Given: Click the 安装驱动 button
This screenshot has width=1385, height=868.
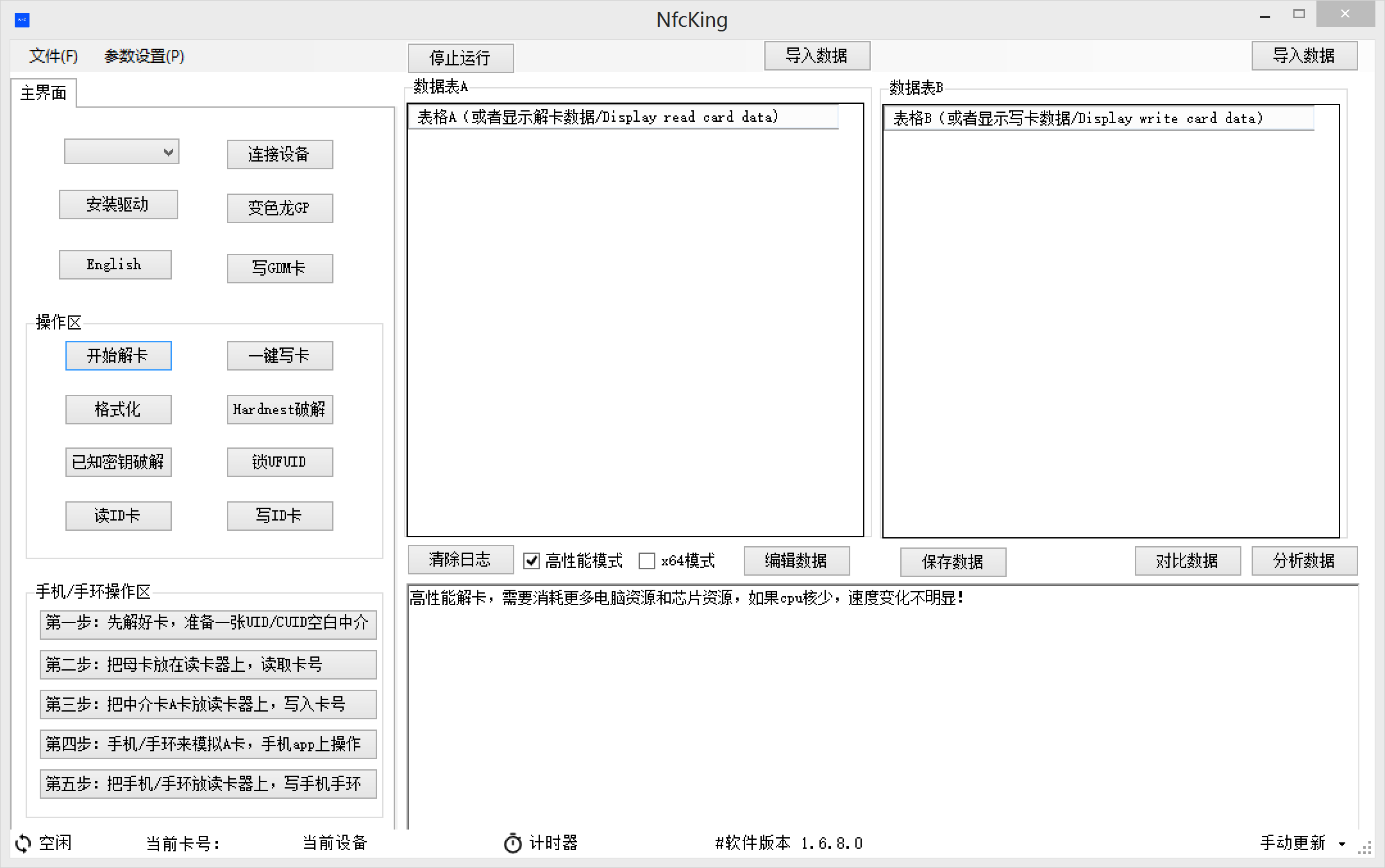Looking at the screenshot, I should pos(118,204).
